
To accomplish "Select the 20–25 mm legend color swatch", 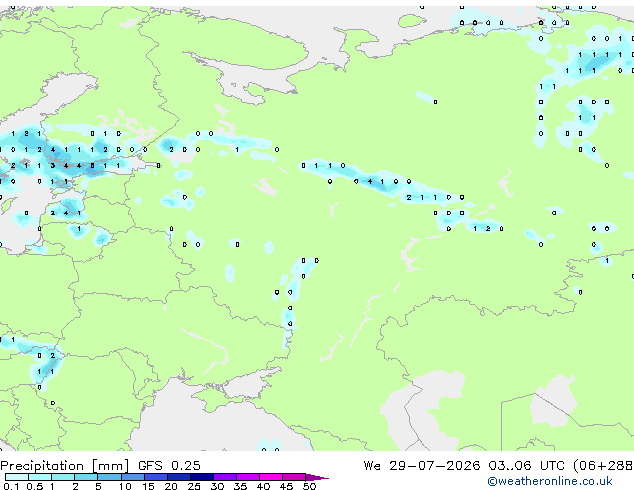I will pos(178,477).
